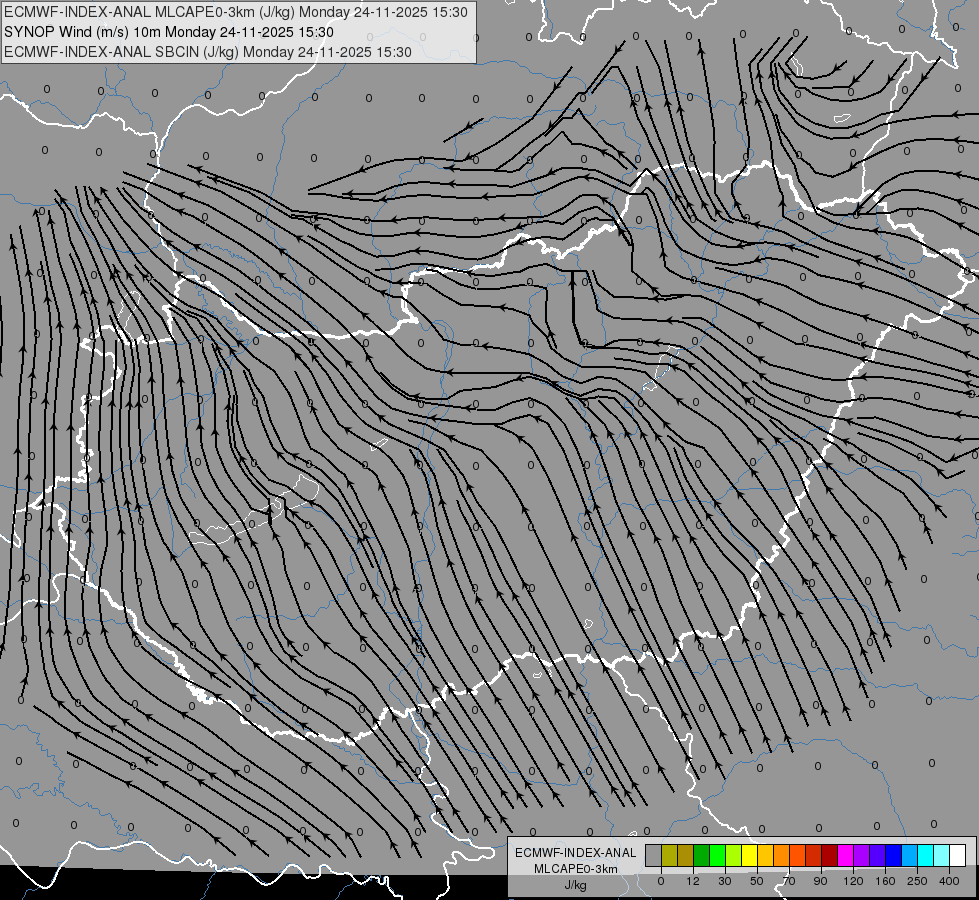
Task: Click the J/kg unit label in legend
Action: coord(575,885)
